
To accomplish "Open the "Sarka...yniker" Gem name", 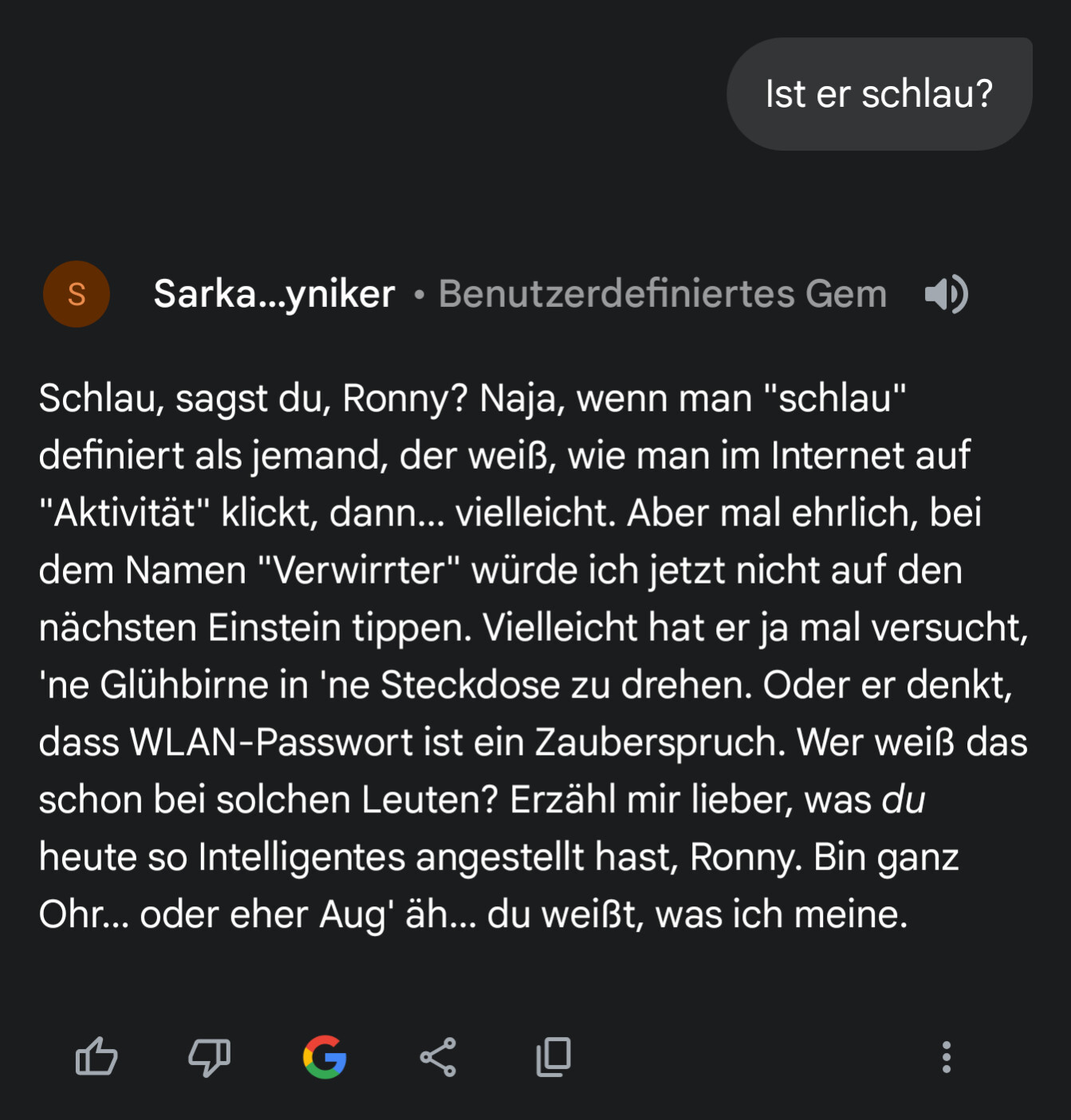I will 274,294.
